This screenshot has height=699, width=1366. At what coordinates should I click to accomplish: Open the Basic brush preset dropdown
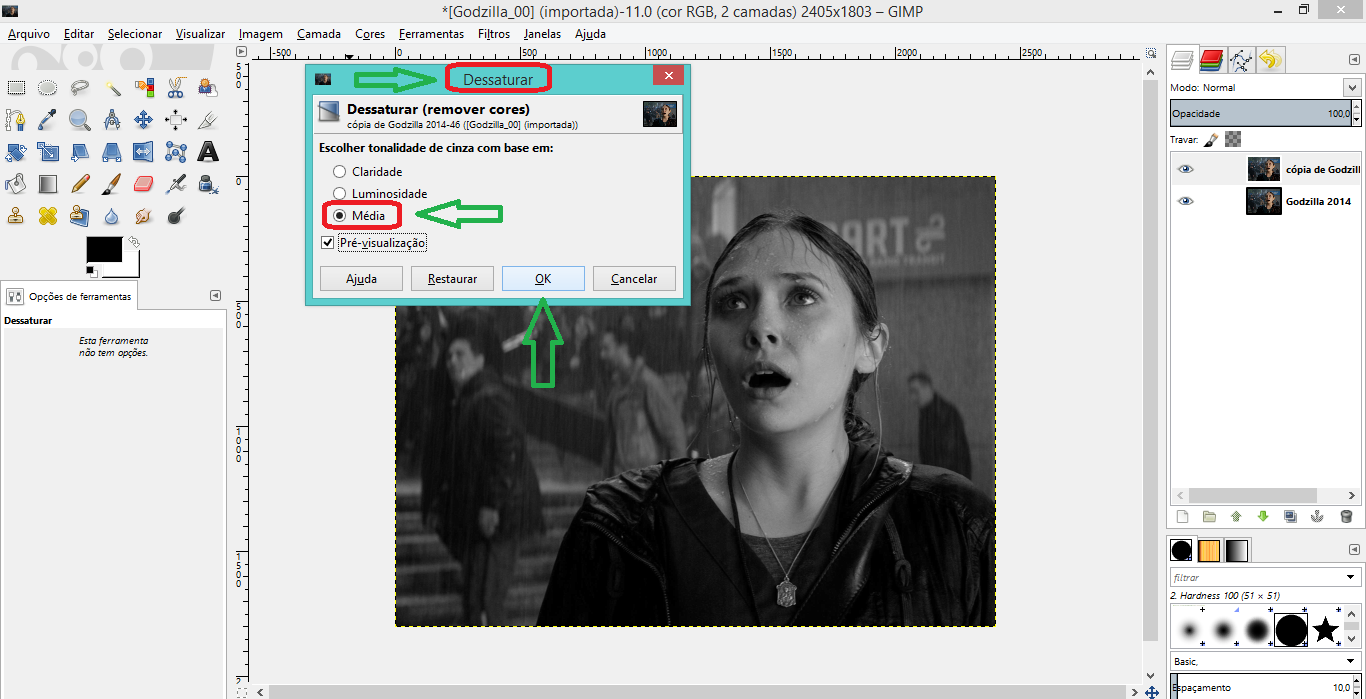[x=1352, y=661]
